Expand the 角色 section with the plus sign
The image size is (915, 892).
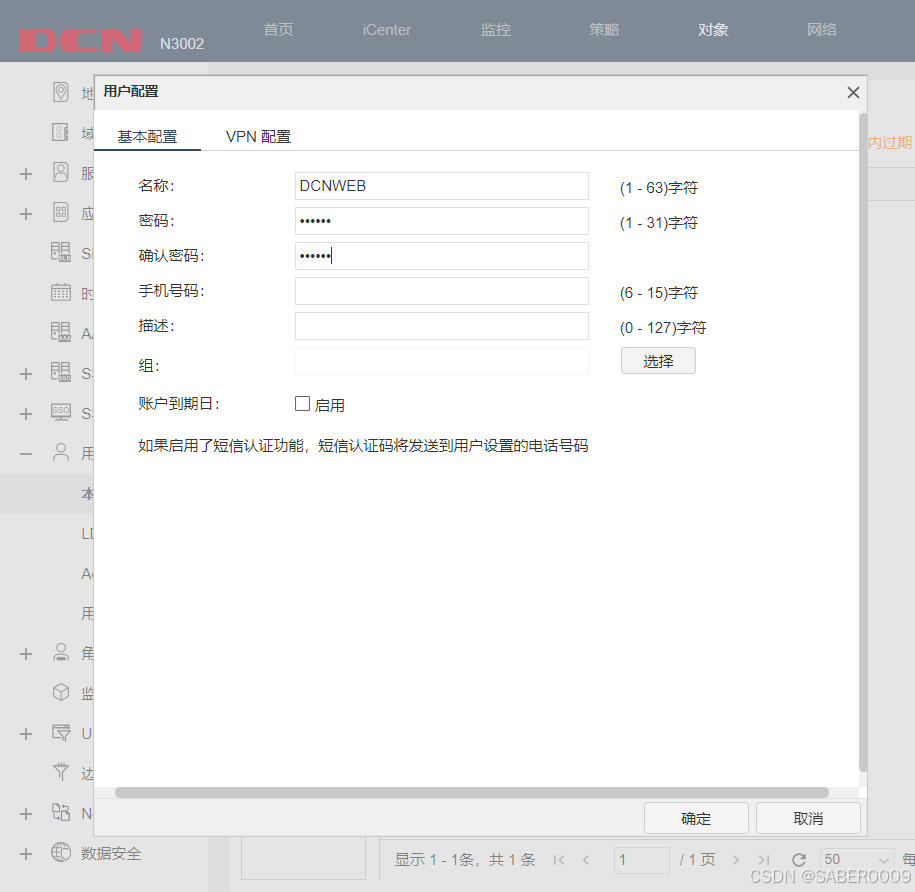(x=25, y=653)
